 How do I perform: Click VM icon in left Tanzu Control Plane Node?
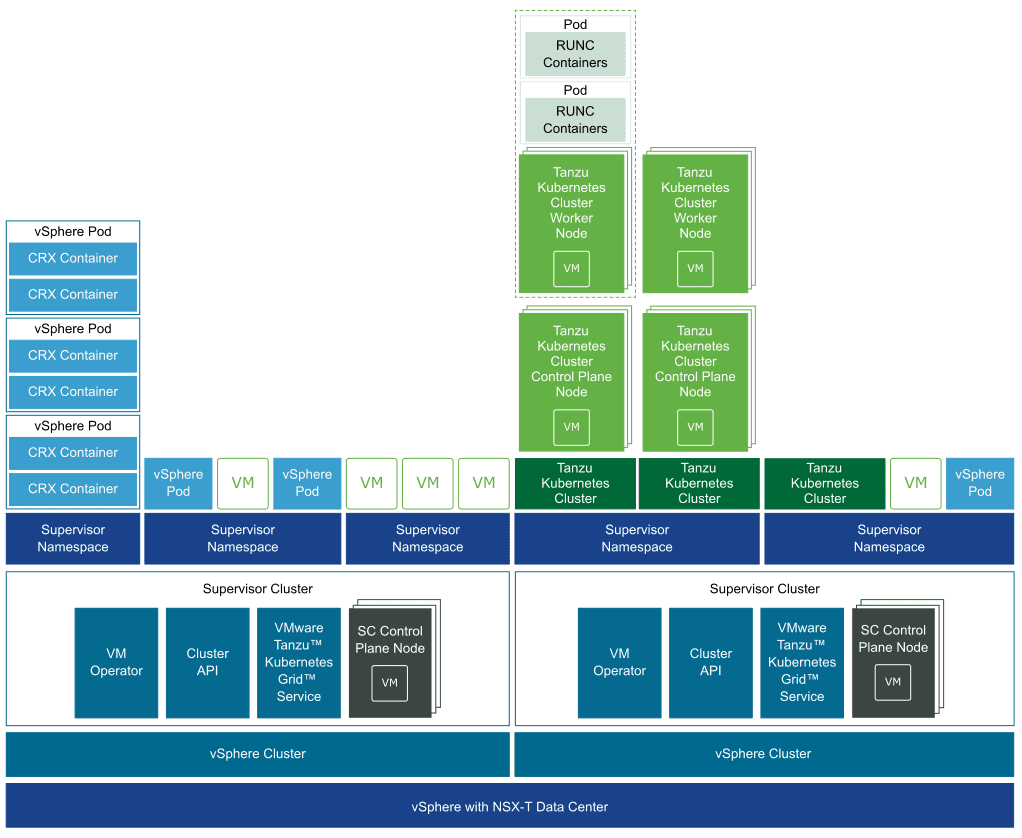(x=572, y=427)
